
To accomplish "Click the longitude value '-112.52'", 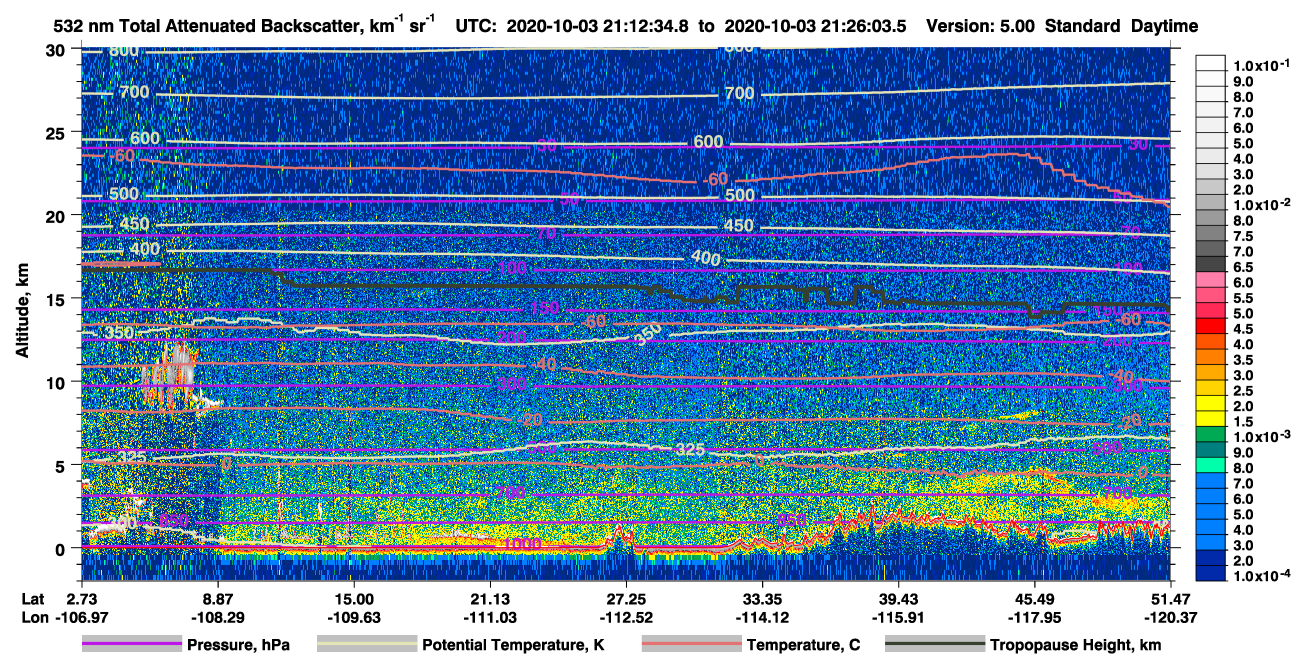I will pyautogui.click(x=626, y=617).
